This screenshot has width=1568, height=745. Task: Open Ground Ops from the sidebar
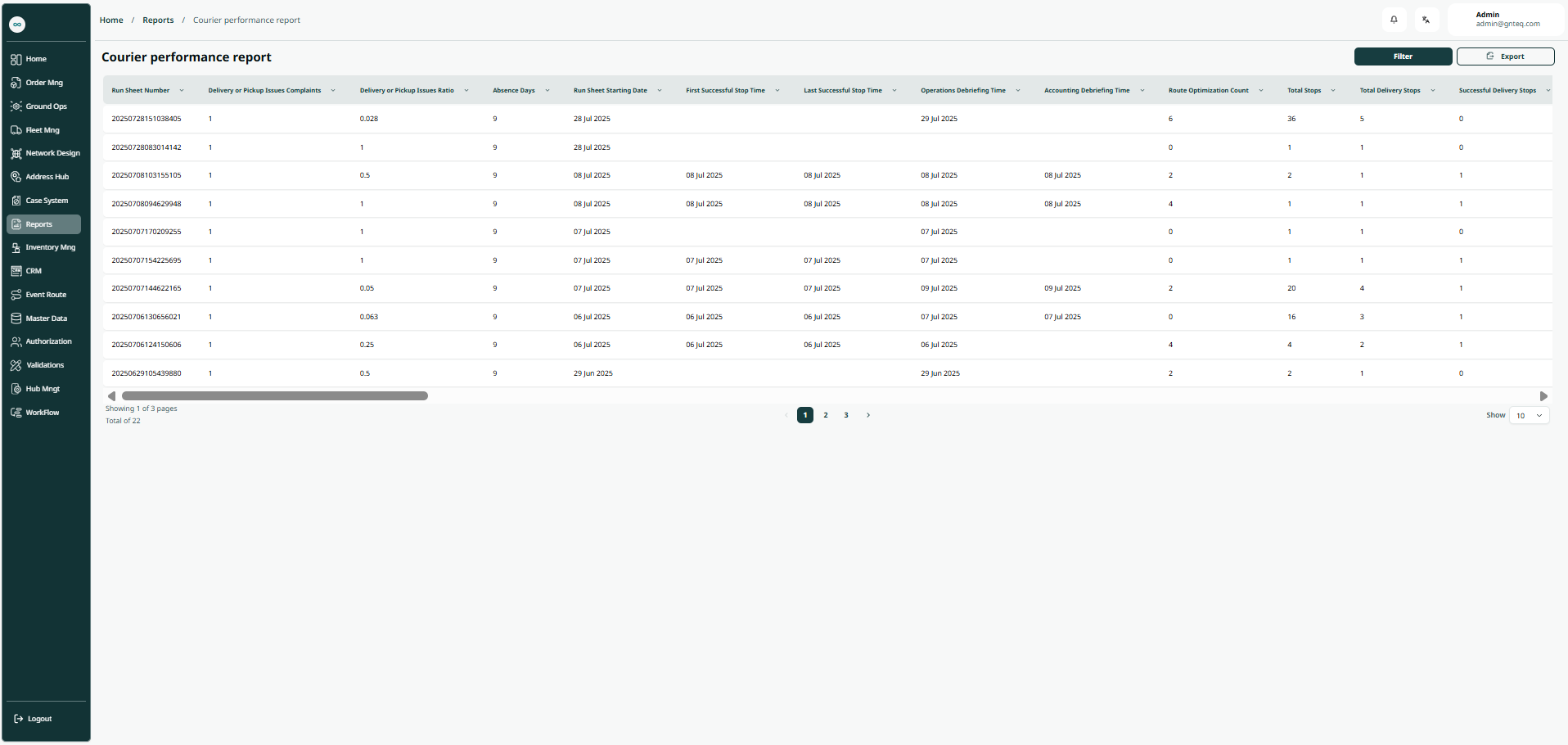tap(16, 106)
